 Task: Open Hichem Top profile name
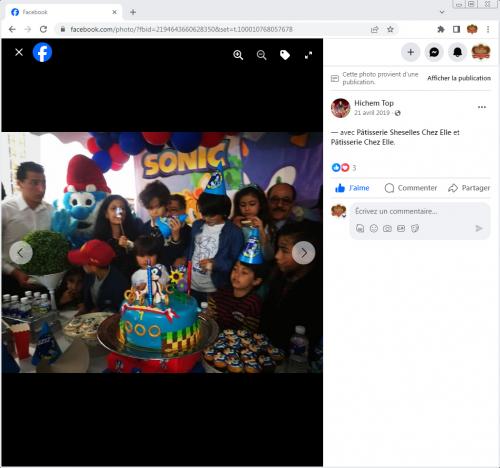pos(374,103)
